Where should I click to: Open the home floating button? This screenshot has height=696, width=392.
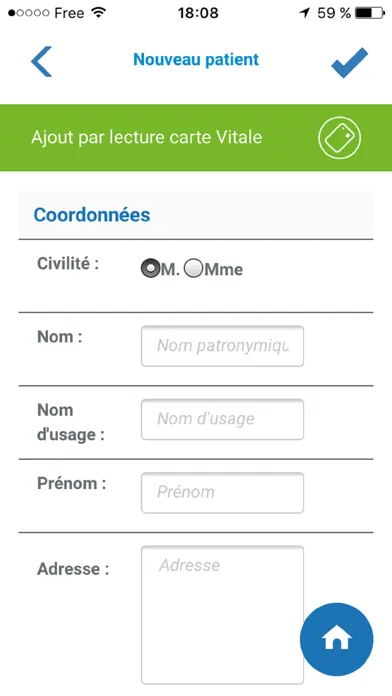tap(337, 639)
